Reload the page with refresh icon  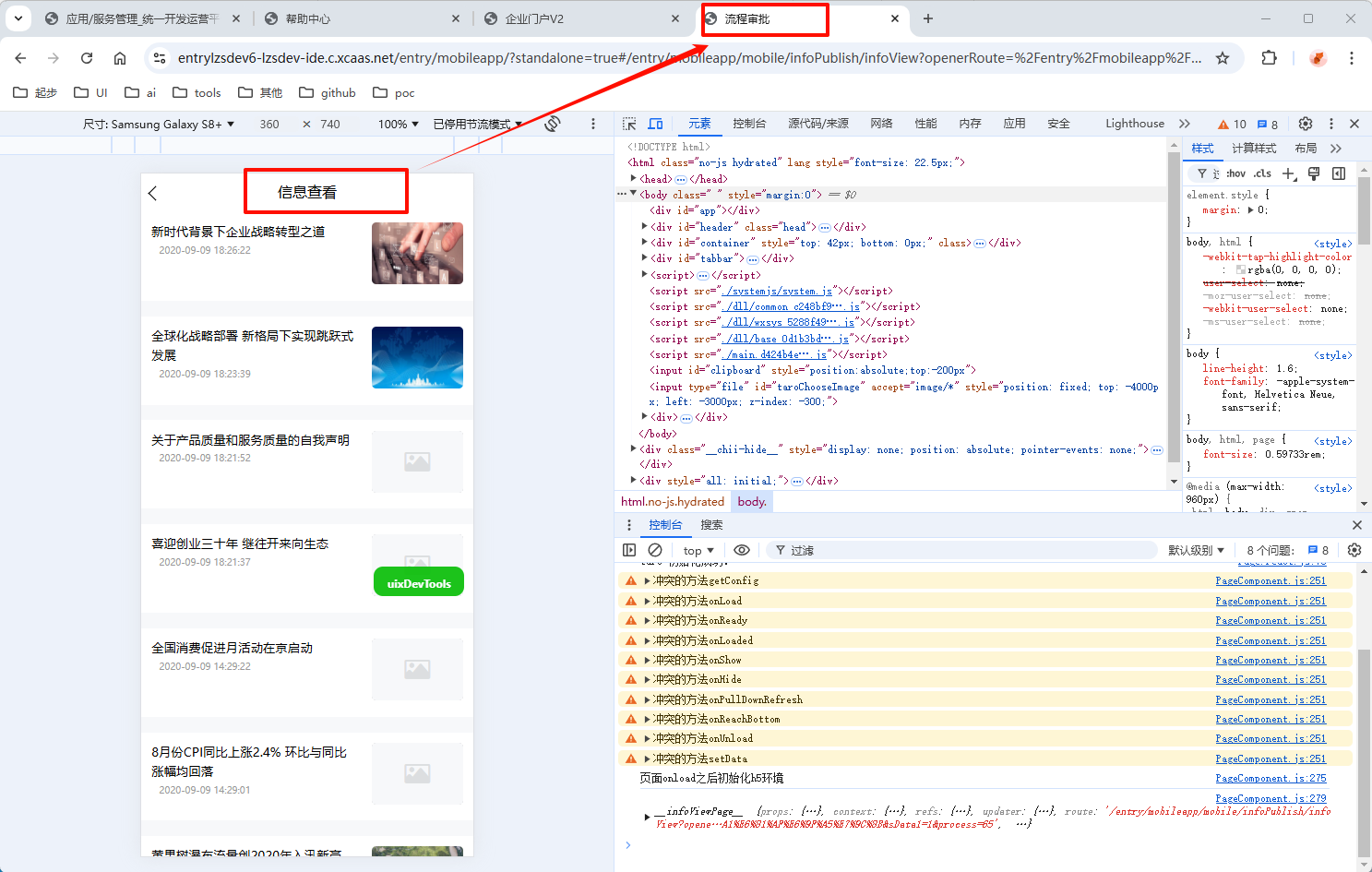pos(87,58)
